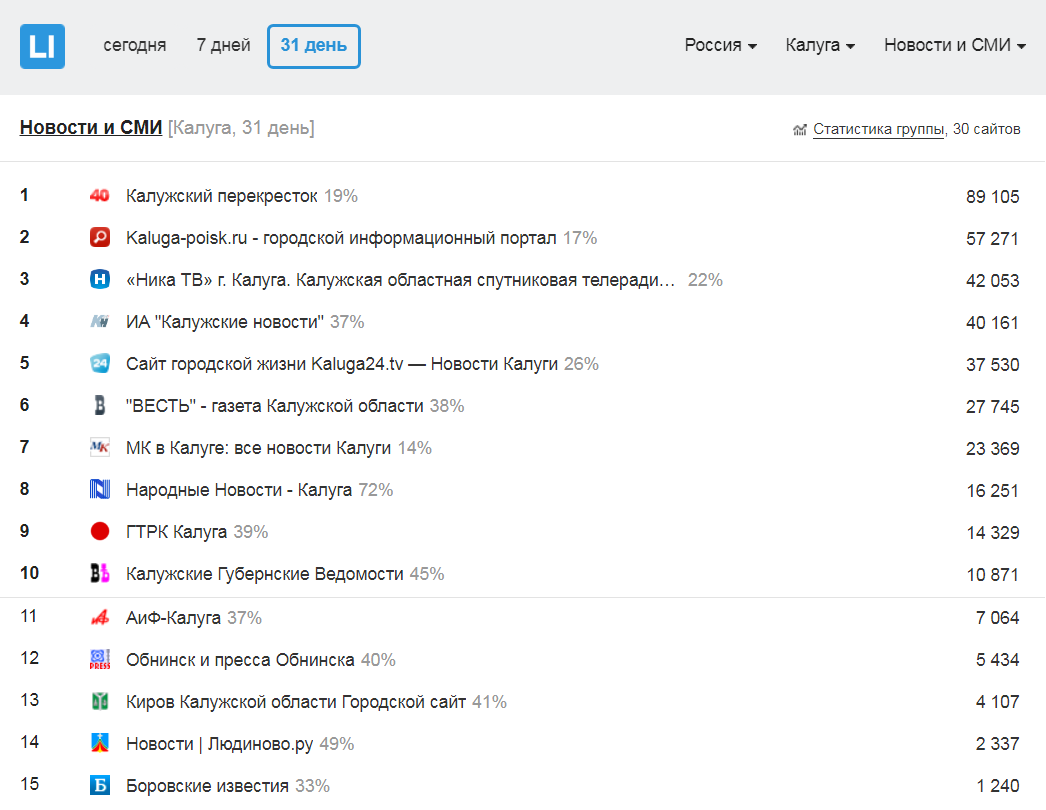
Task: Click the Калужский перекресток site icon
Action: coord(99,196)
